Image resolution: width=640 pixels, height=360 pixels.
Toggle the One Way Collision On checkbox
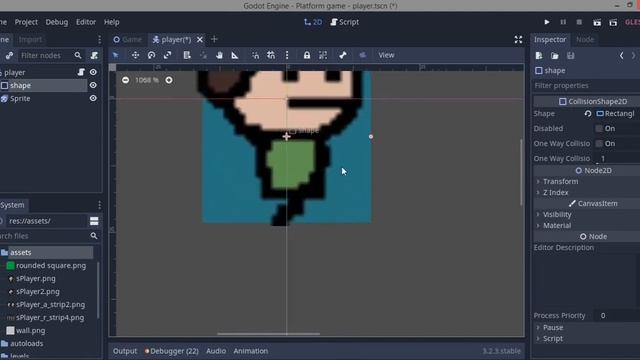[599, 144]
